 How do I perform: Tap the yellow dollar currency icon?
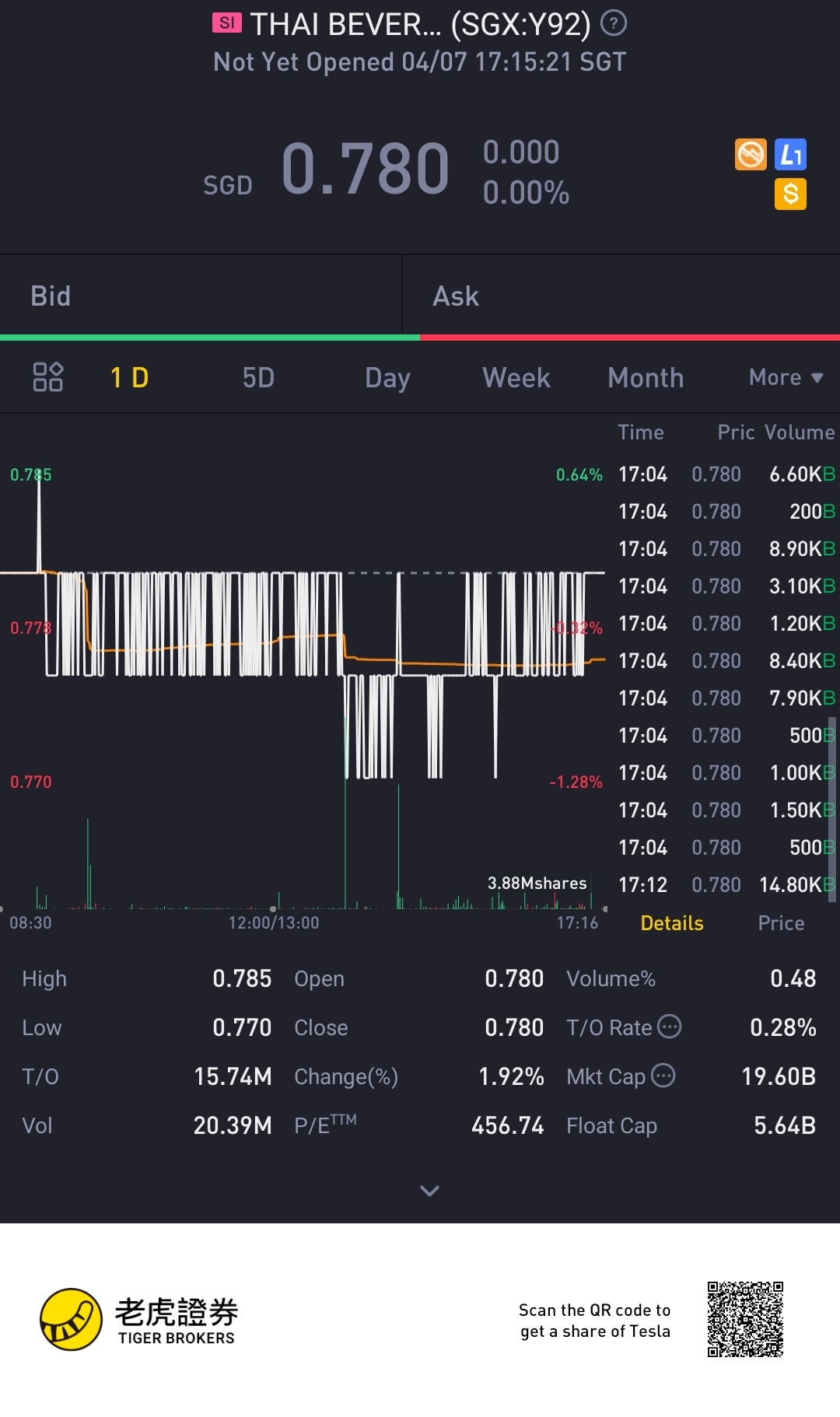pyautogui.click(x=790, y=194)
